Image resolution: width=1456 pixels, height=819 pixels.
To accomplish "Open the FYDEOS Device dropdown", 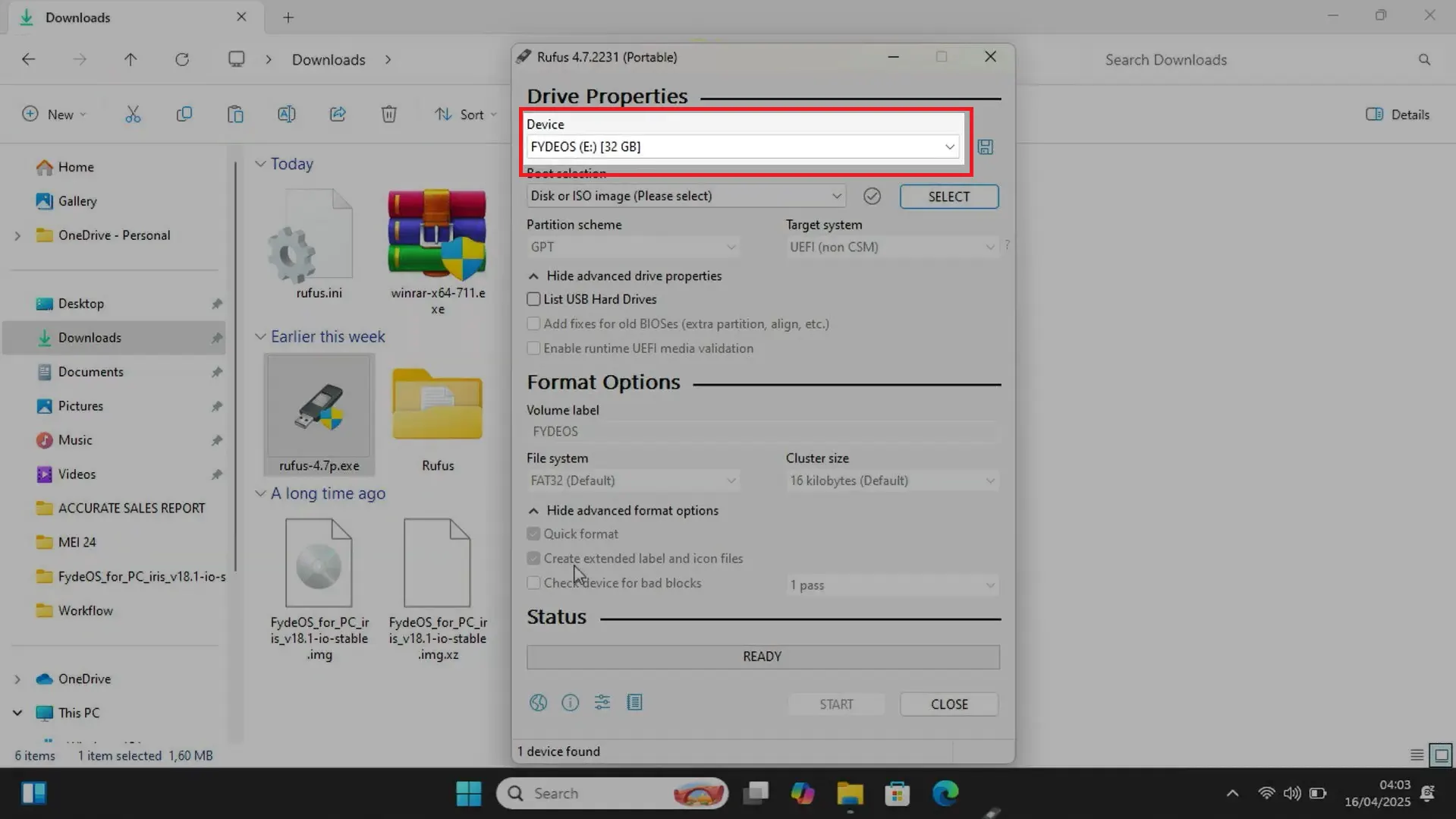I will click(742, 146).
